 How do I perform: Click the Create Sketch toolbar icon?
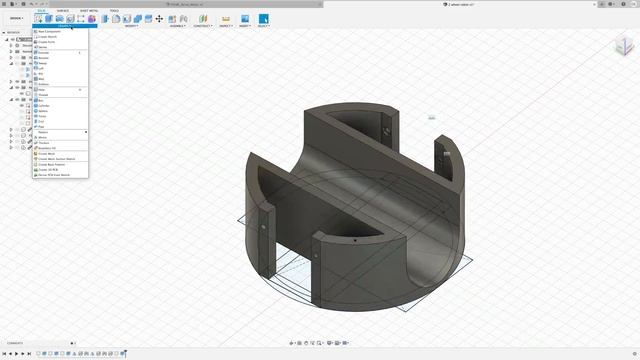[x=38, y=19]
